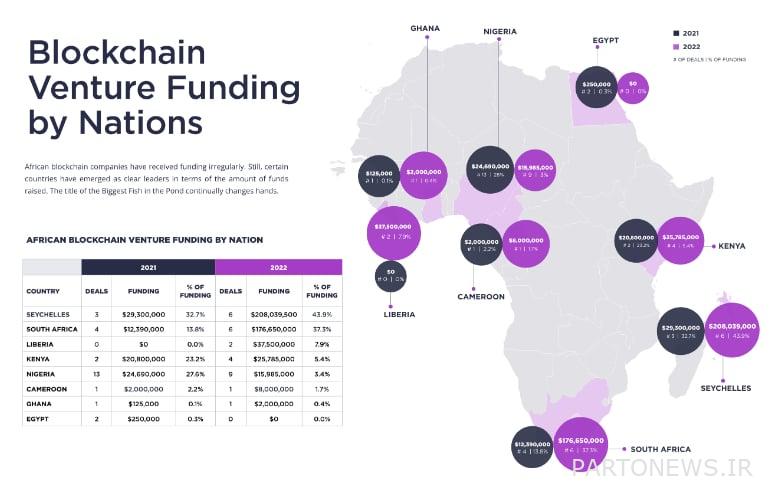Click the dark 2021 legend square

[676, 33]
